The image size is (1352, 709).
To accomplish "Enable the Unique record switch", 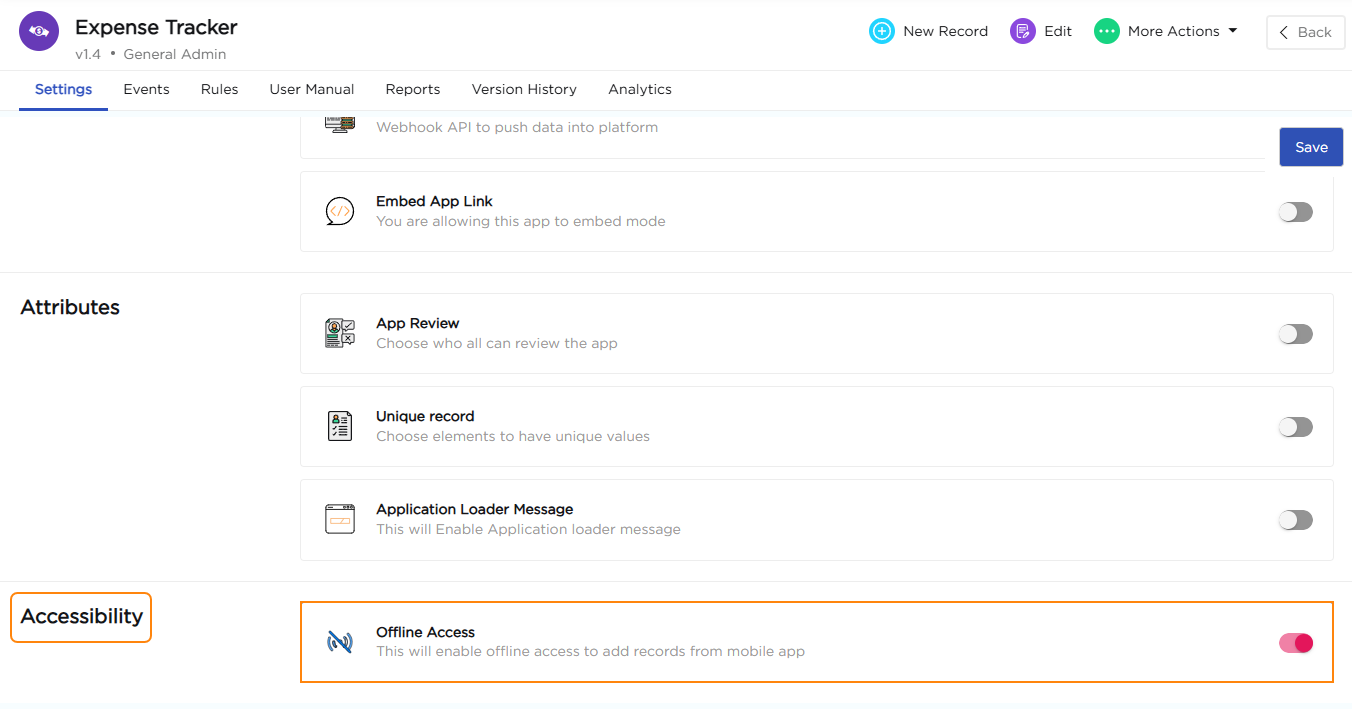I will 1295,427.
